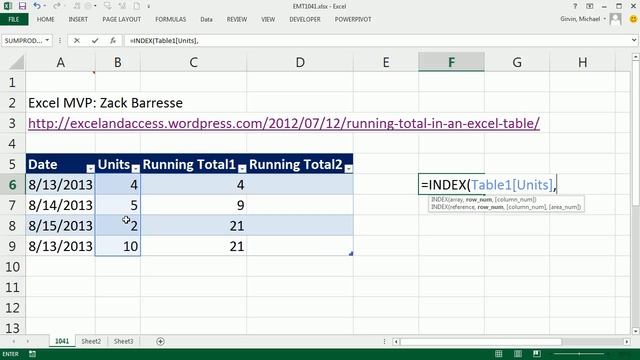Select row 10 header
This screenshot has height=360, width=640.
click(x=13, y=267)
